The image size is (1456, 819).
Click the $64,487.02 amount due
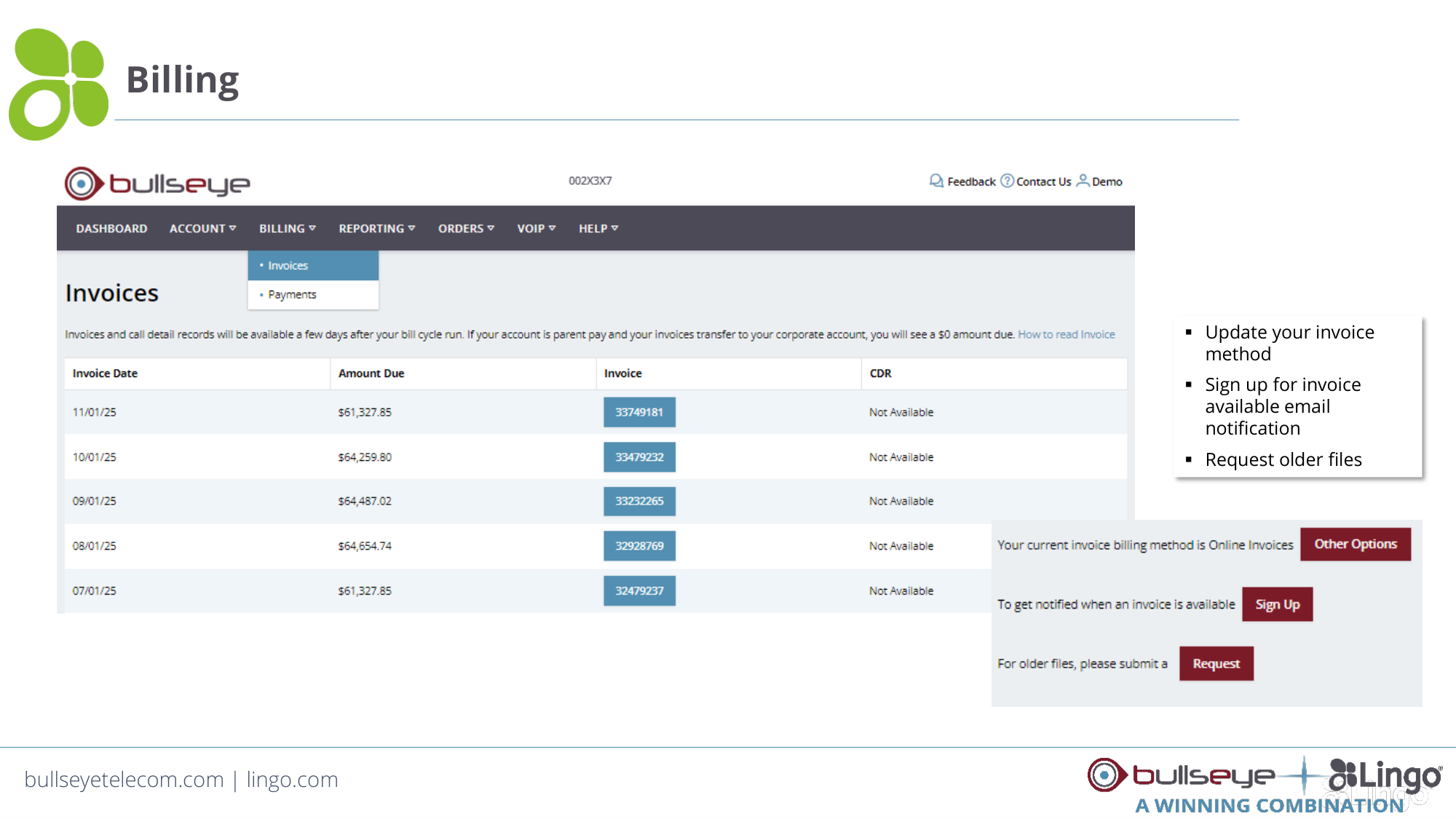(365, 501)
